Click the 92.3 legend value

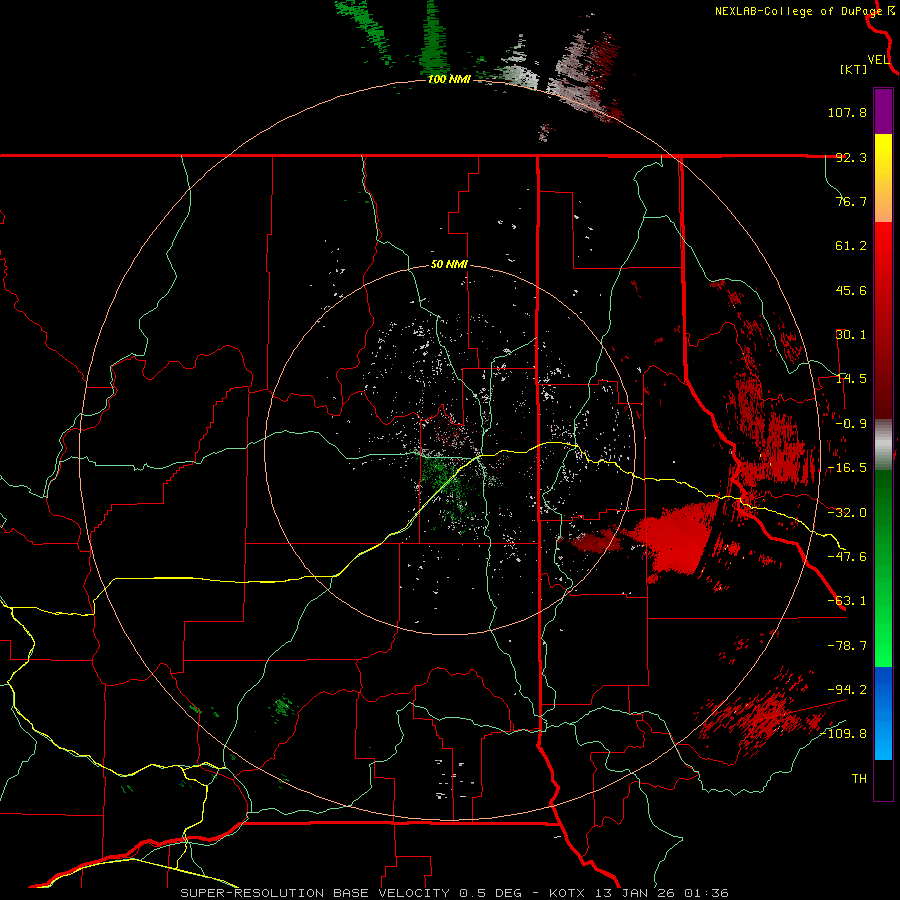[851, 157]
